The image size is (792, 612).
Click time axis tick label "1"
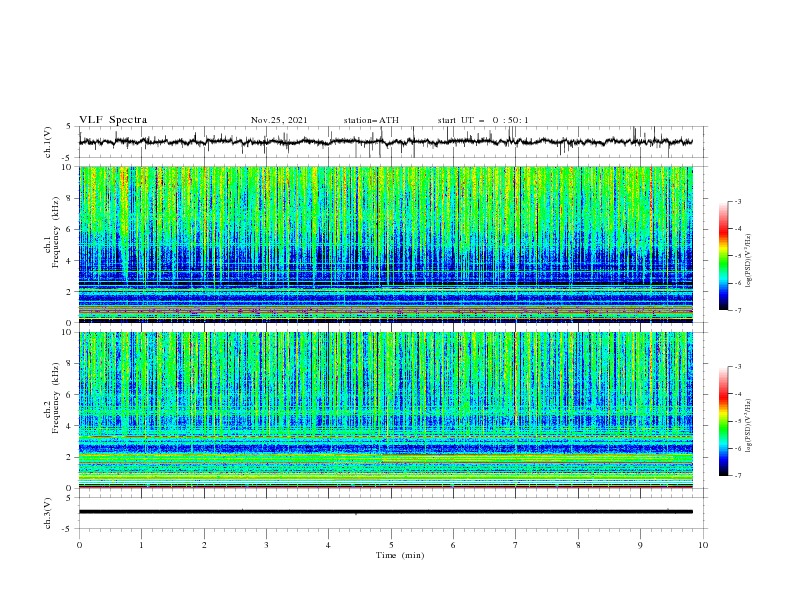point(142,545)
